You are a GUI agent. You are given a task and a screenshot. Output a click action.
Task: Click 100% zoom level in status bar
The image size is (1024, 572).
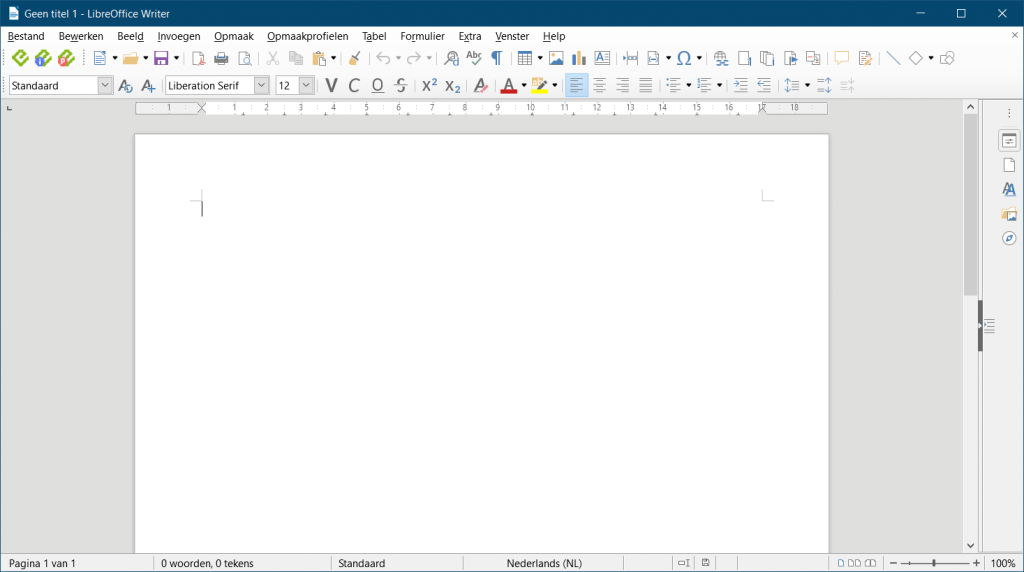click(1003, 563)
